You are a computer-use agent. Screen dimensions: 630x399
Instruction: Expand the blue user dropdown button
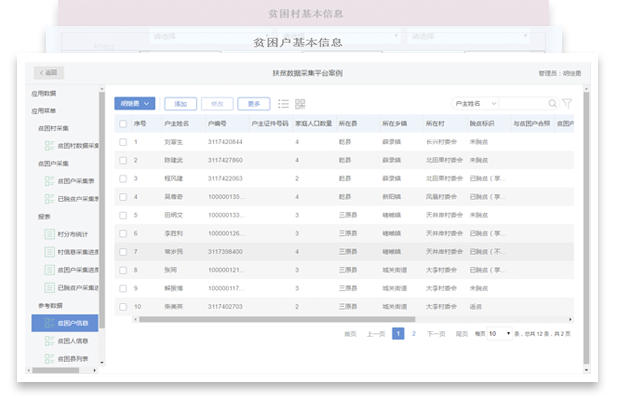[x=135, y=103]
